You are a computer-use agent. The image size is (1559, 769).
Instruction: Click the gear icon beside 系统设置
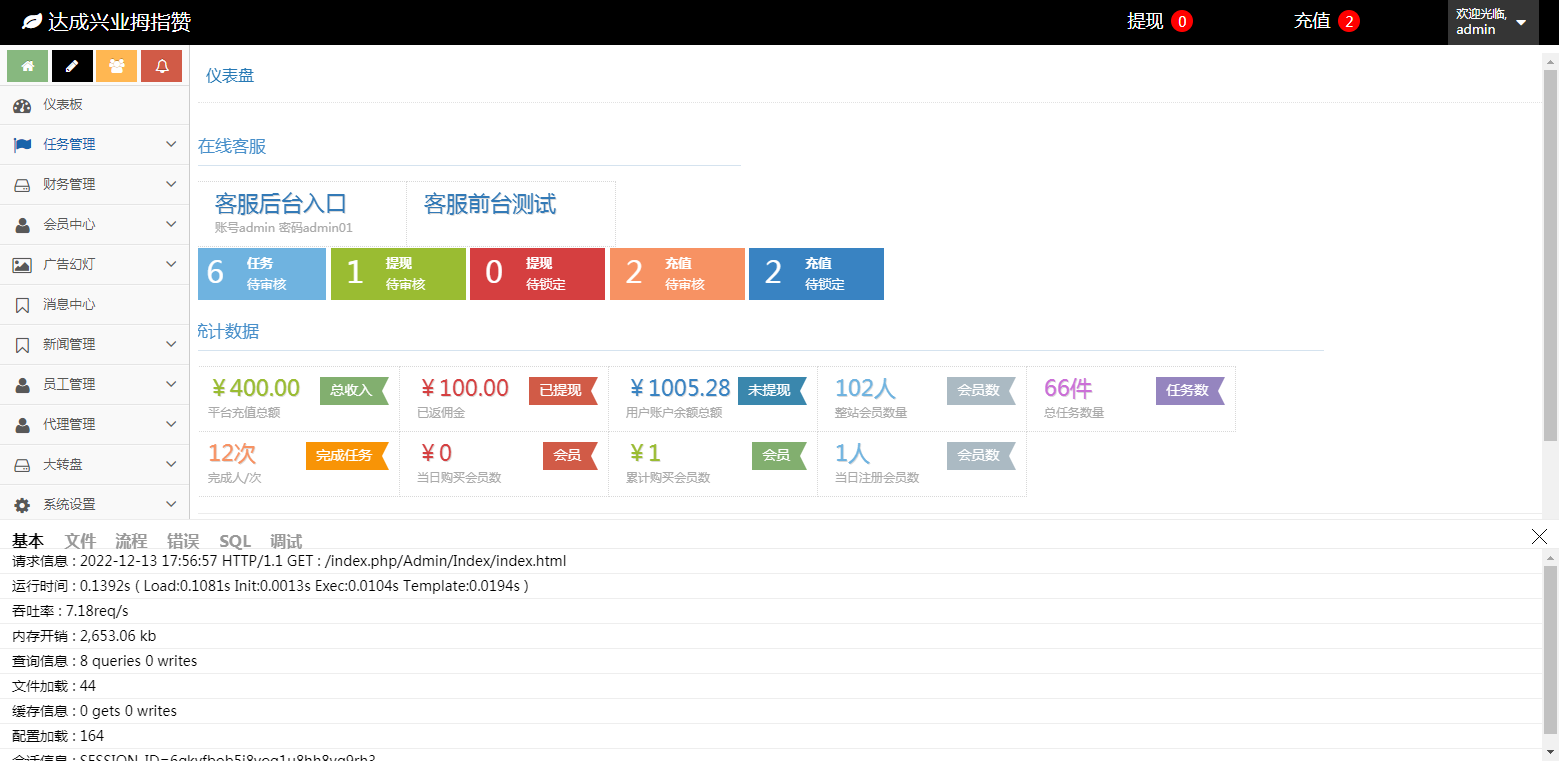point(22,505)
